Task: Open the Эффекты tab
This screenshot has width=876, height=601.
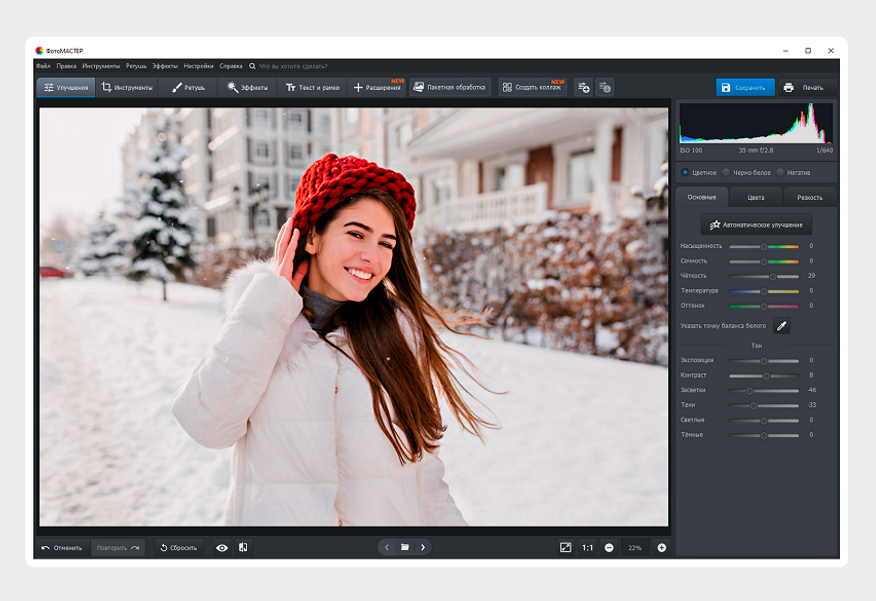Action: click(x=247, y=88)
